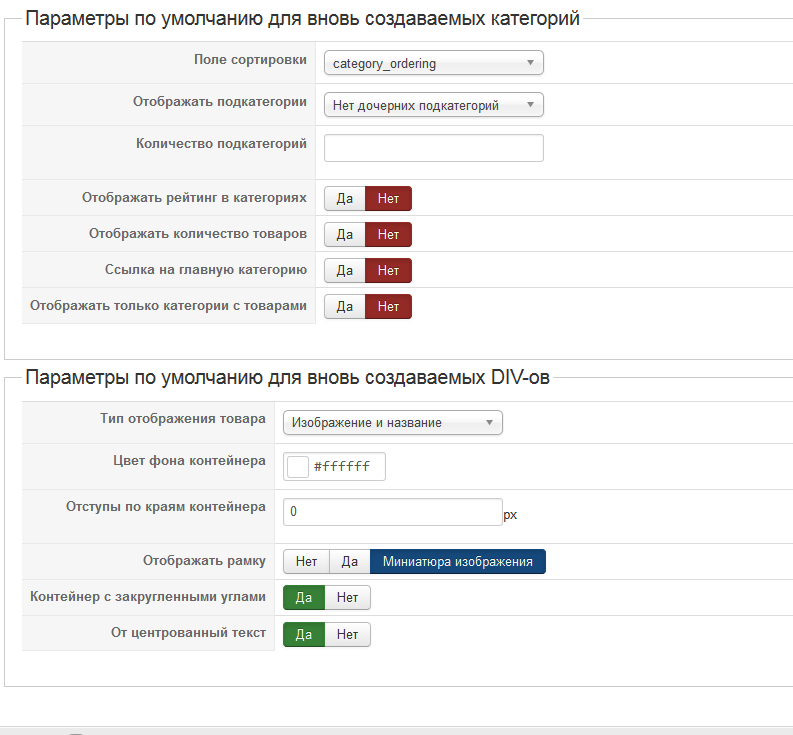Select 'Нет' for 'Отображать рейтинг в категориях'
This screenshot has width=793, height=735.
(x=388, y=199)
